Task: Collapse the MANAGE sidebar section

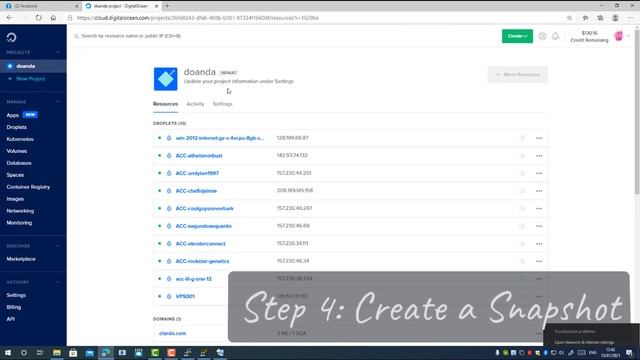Action: [x=58, y=102]
